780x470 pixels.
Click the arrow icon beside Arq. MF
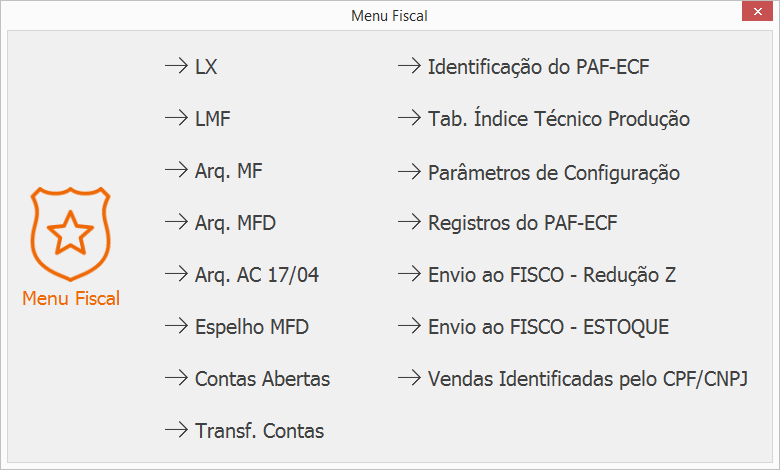[x=177, y=171]
